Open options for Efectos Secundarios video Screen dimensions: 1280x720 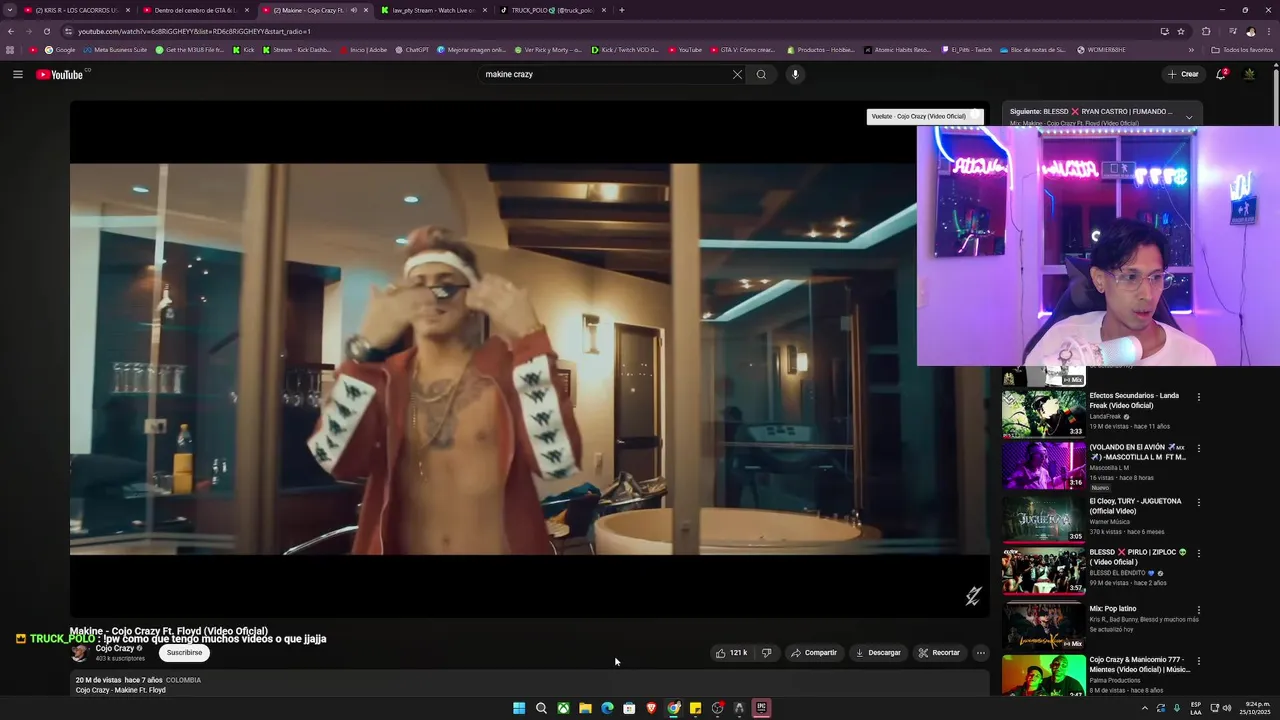click(x=1198, y=397)
